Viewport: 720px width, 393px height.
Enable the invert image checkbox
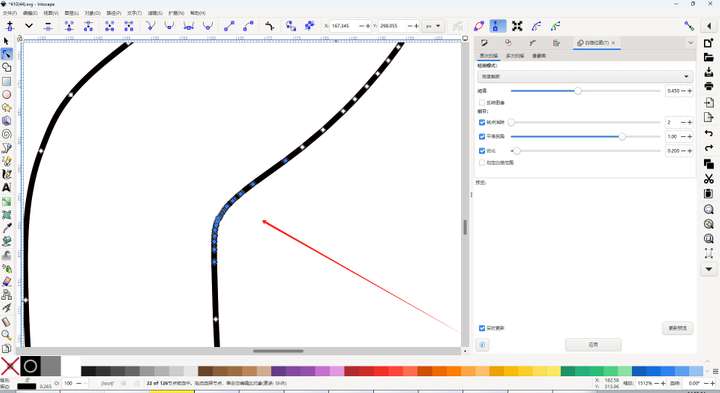point(482,103)
